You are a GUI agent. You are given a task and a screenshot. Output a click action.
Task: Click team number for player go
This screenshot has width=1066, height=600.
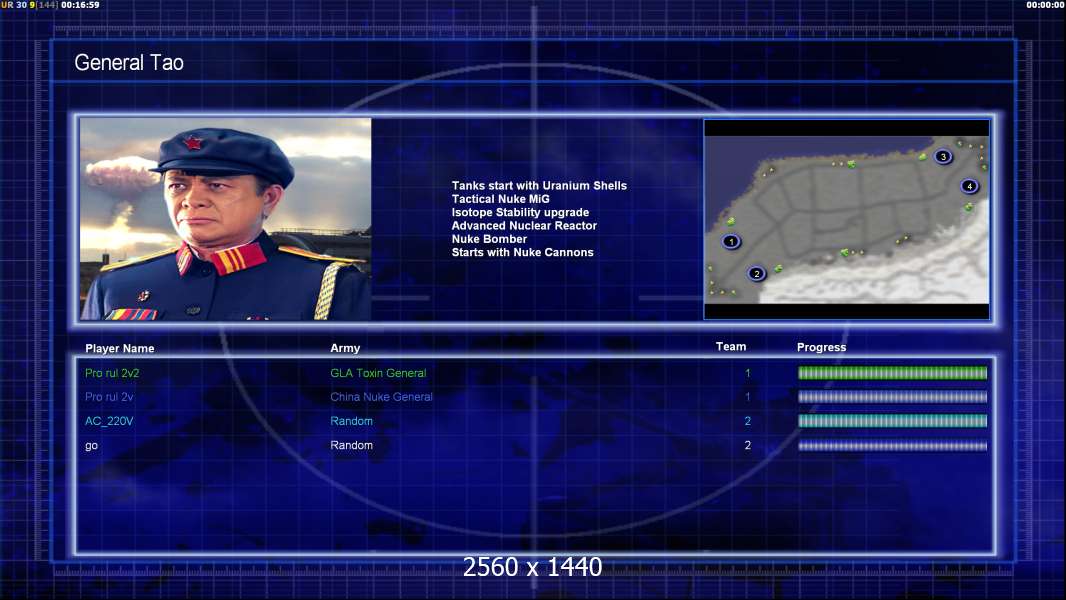(748, 445)
